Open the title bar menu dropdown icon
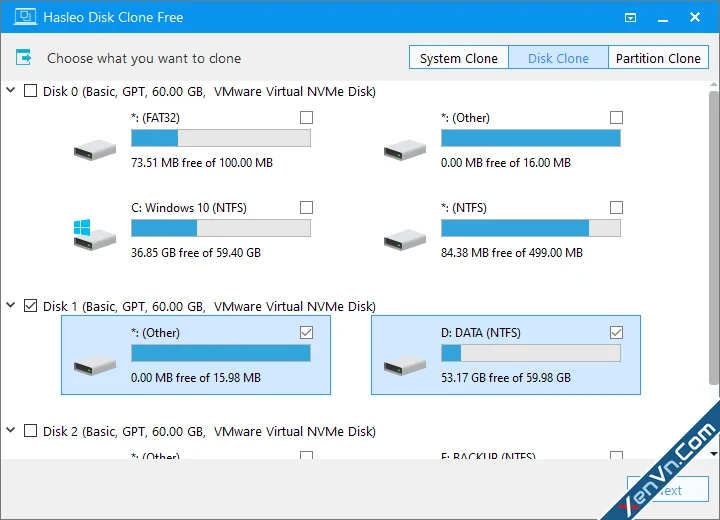The image size is (720, 520). click(x=630, y=17)
